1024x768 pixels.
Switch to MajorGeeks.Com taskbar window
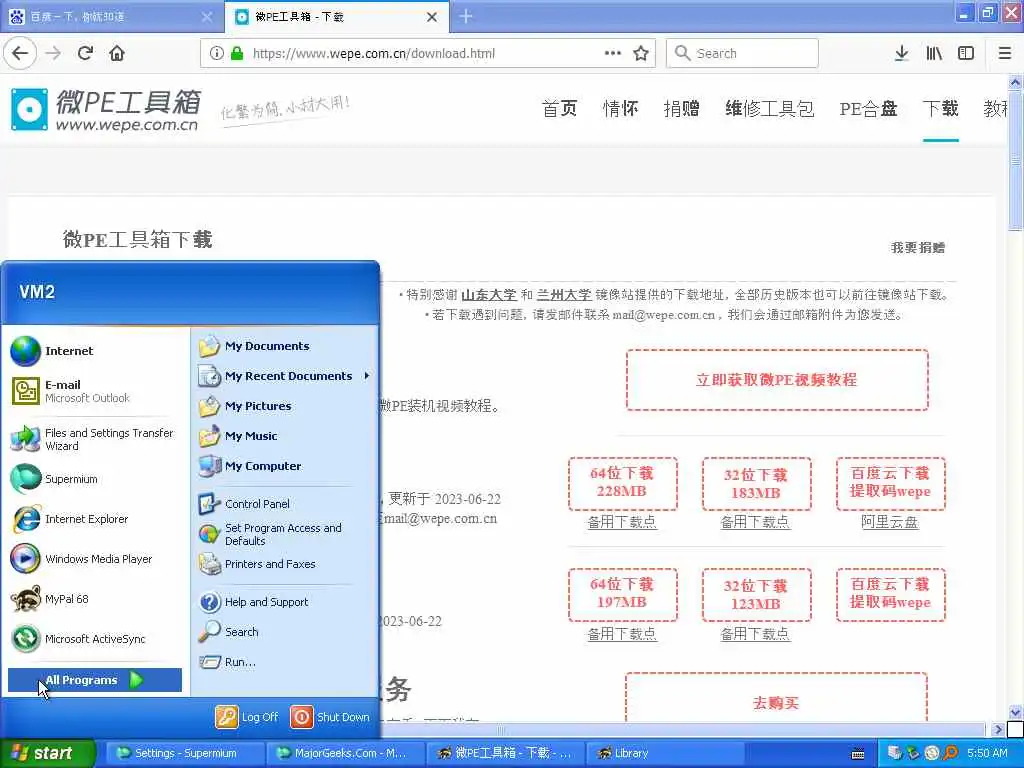[346, 753]
